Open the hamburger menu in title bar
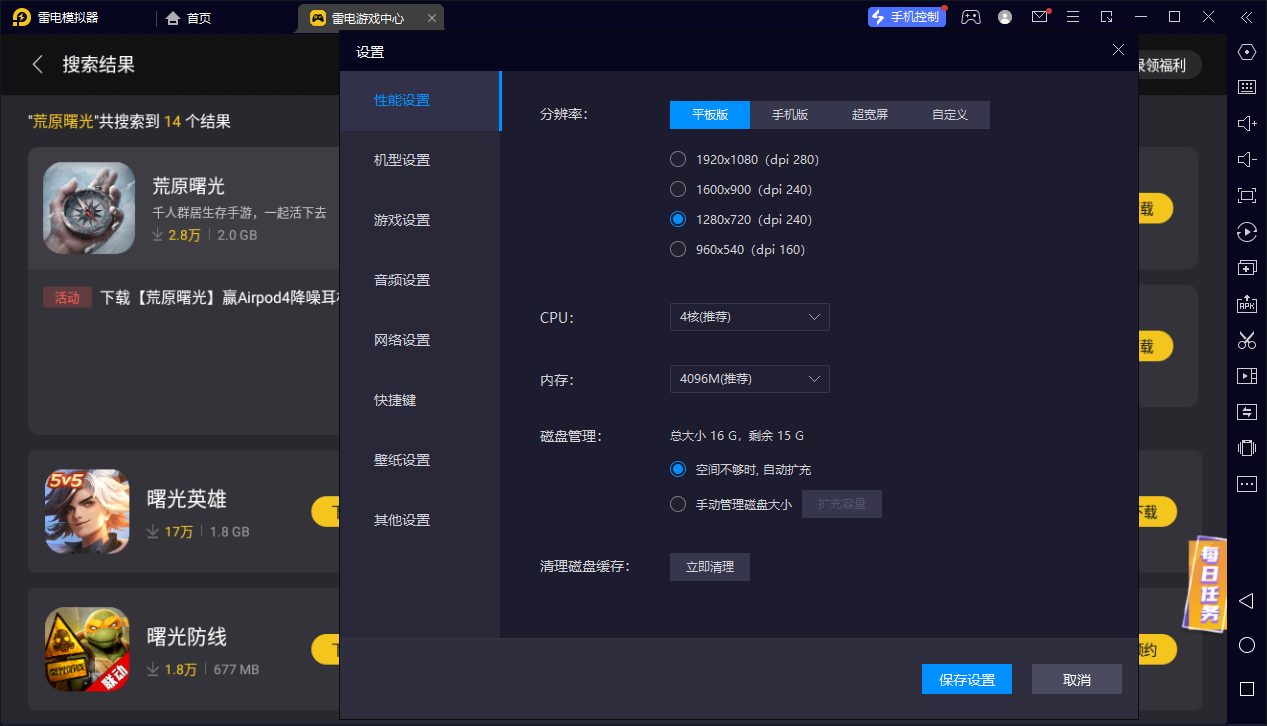Image resolution: width=1267 pixels, height=726 pixels. click(1072, 17)
